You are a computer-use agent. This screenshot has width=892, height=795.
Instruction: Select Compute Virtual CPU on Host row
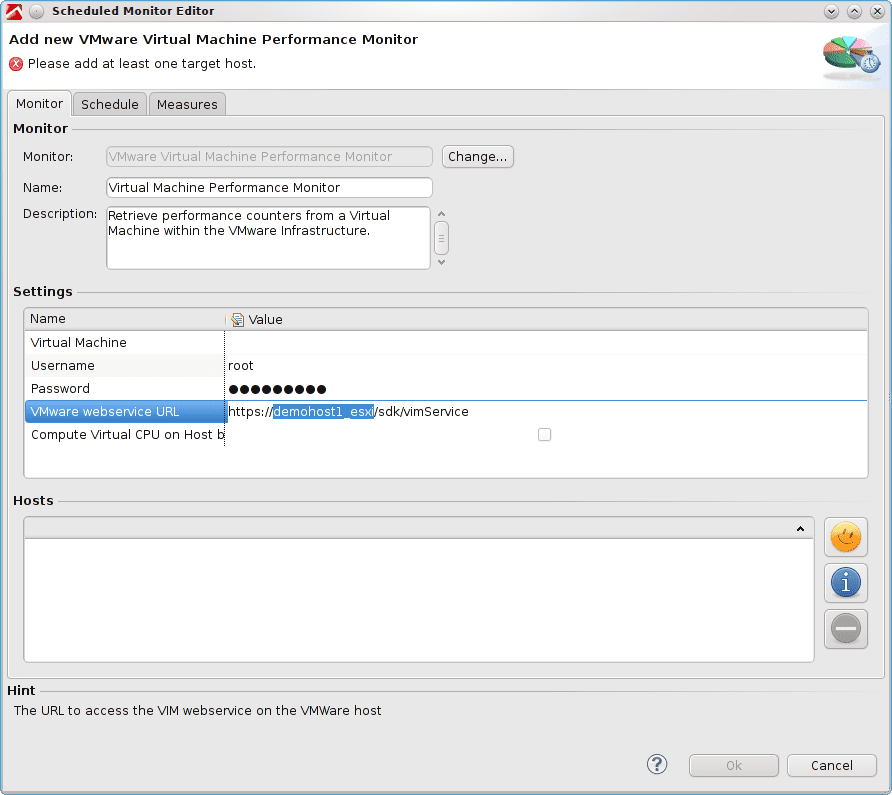pyautogui.click(x=446, y=435)
